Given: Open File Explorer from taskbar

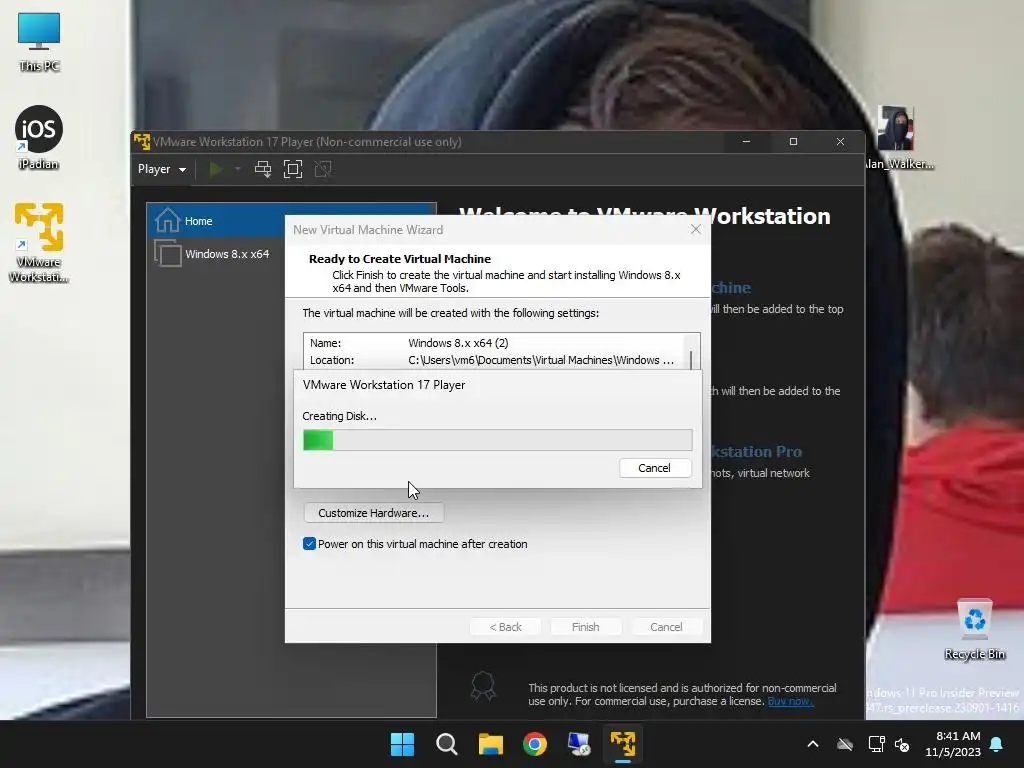Looking at the screenshot, I should click(490, 744).
